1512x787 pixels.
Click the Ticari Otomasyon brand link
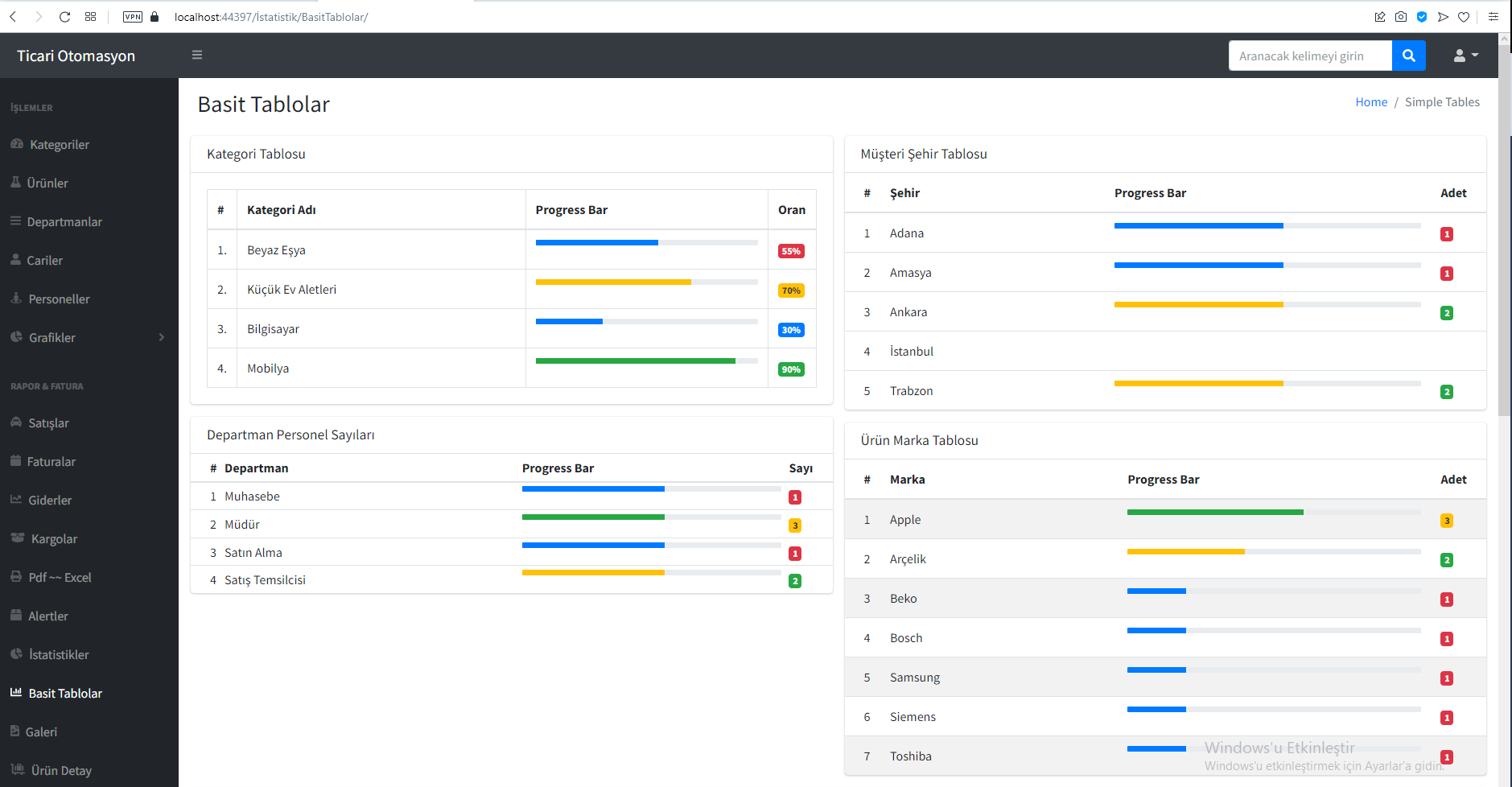click(76, 56)
